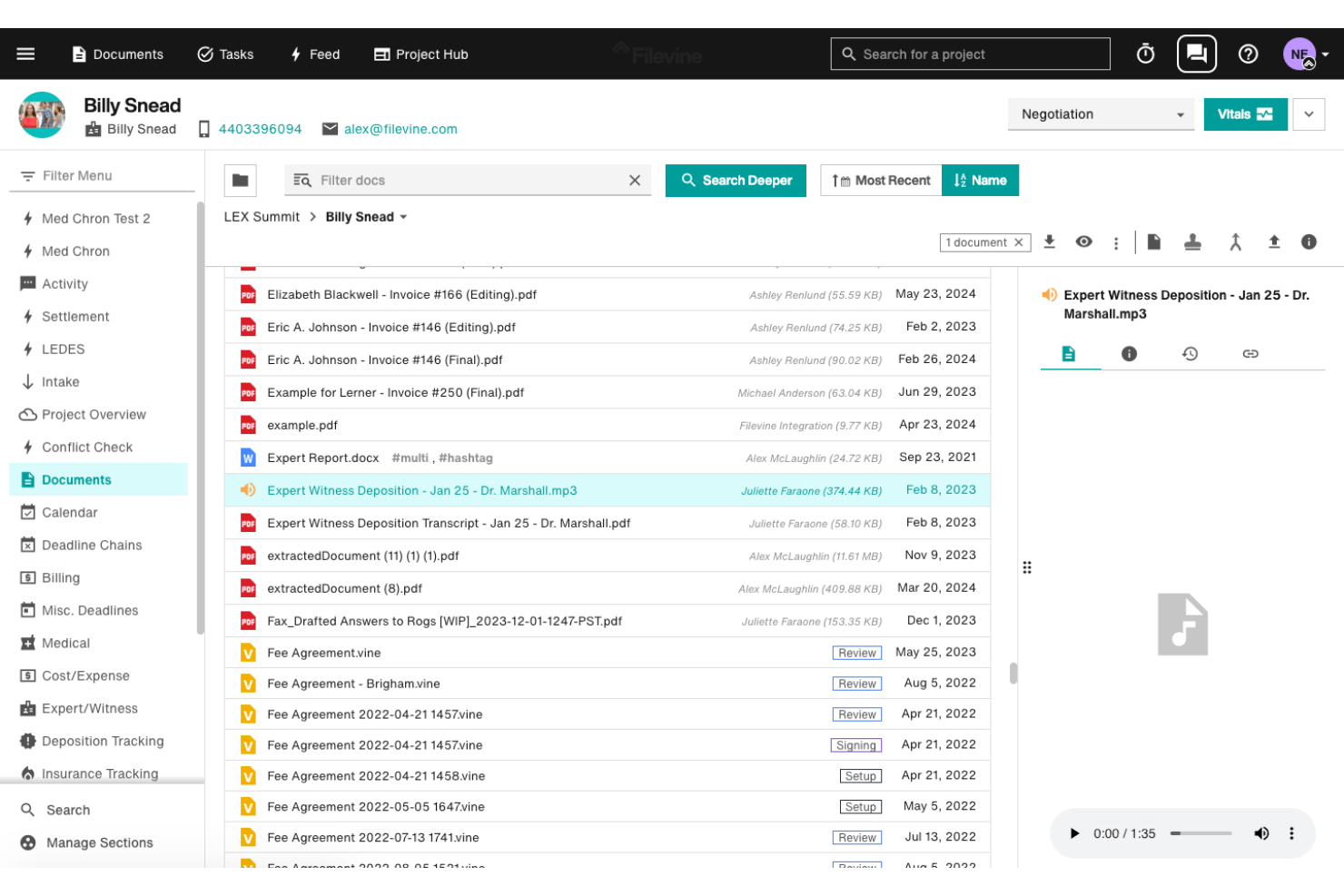The image size is (1344, 896).
Task: Sort documents by Name
Action: 980,181
